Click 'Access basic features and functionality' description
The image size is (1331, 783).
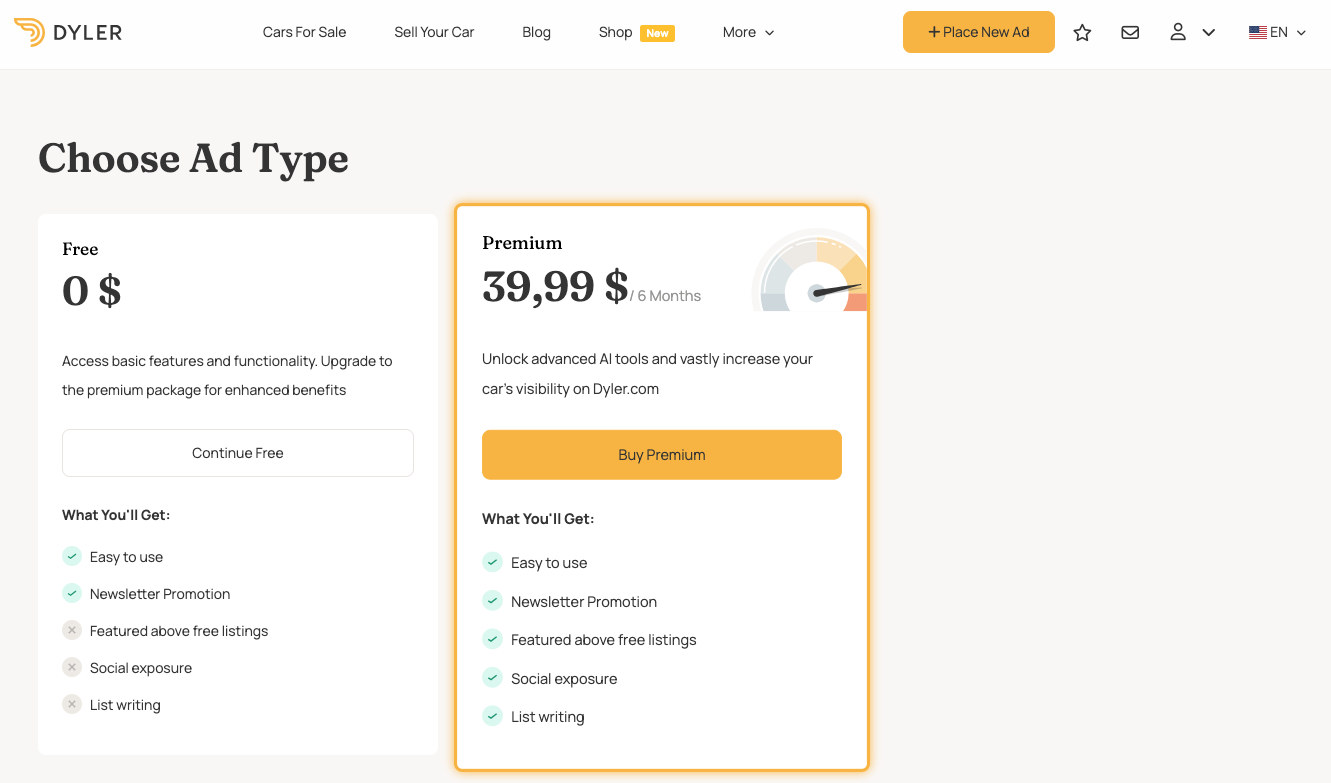227,376
